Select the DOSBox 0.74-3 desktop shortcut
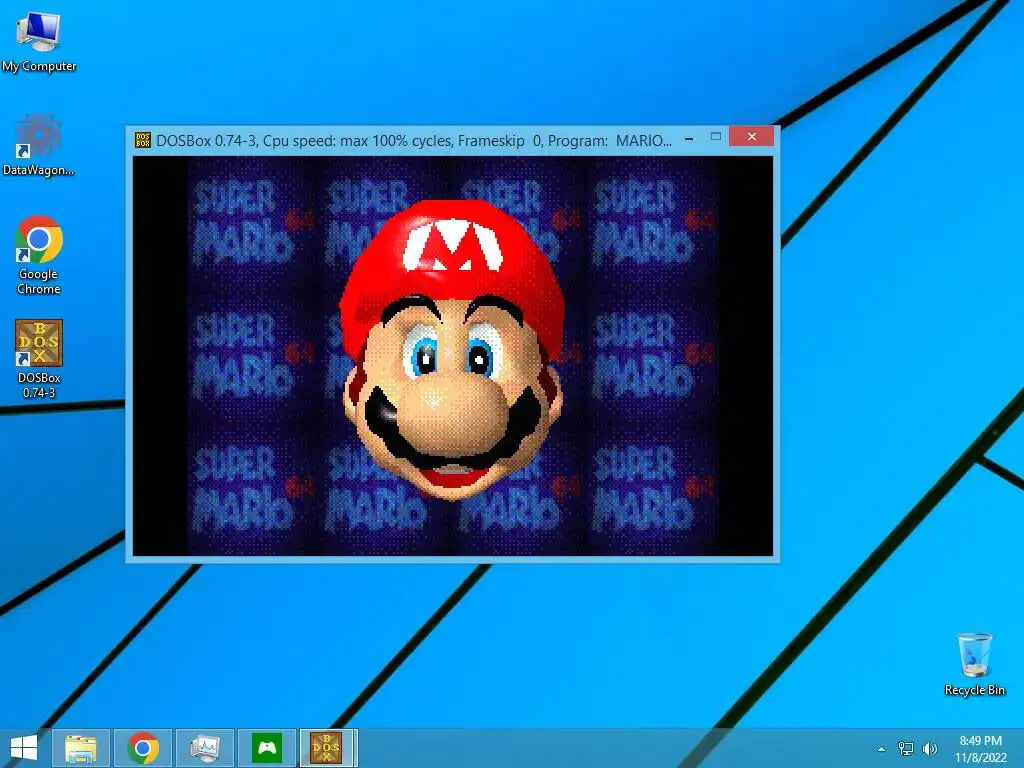The image size is (1024, 768). click(x=39, y=359)
